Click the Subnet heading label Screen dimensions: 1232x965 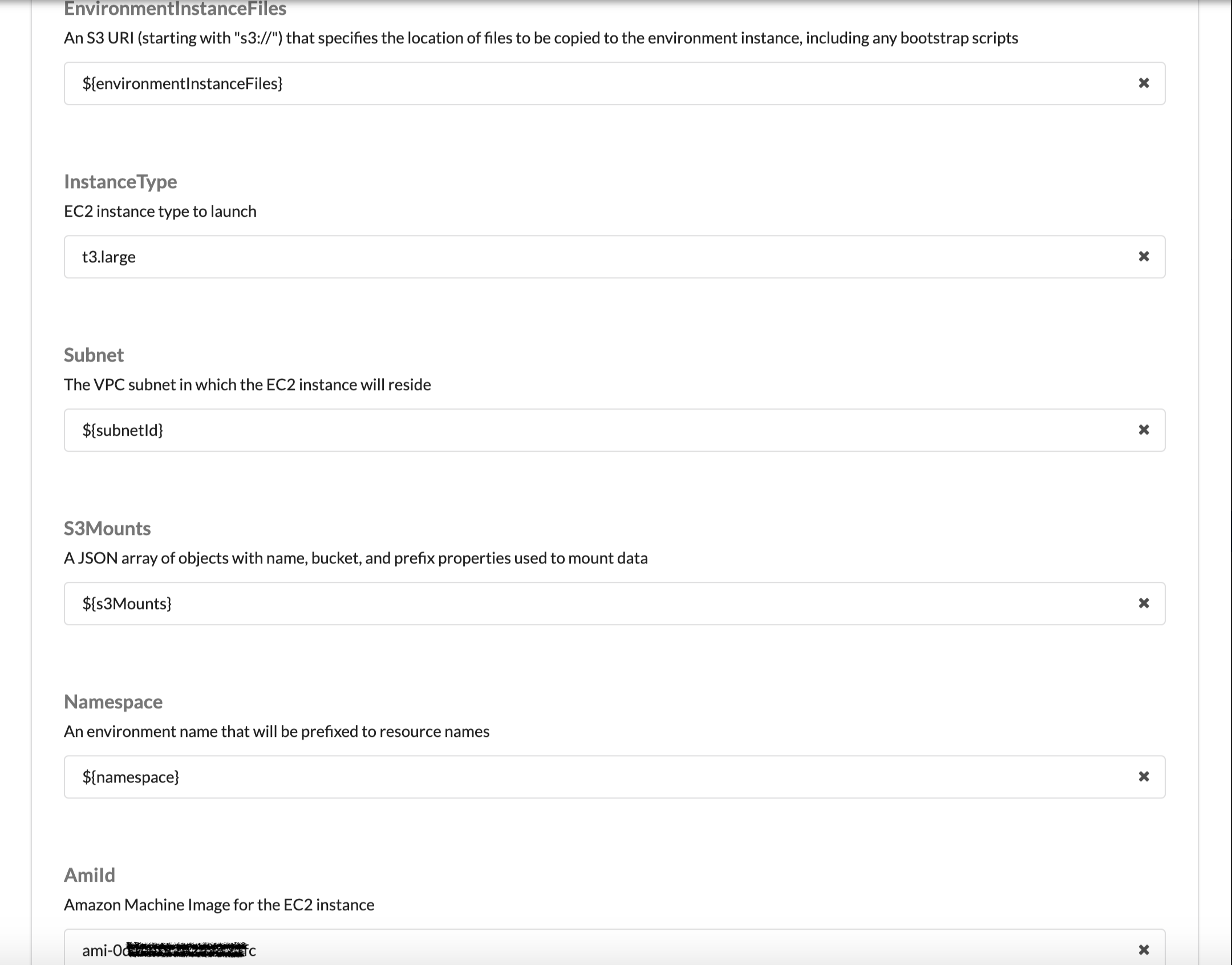point(94,355)
